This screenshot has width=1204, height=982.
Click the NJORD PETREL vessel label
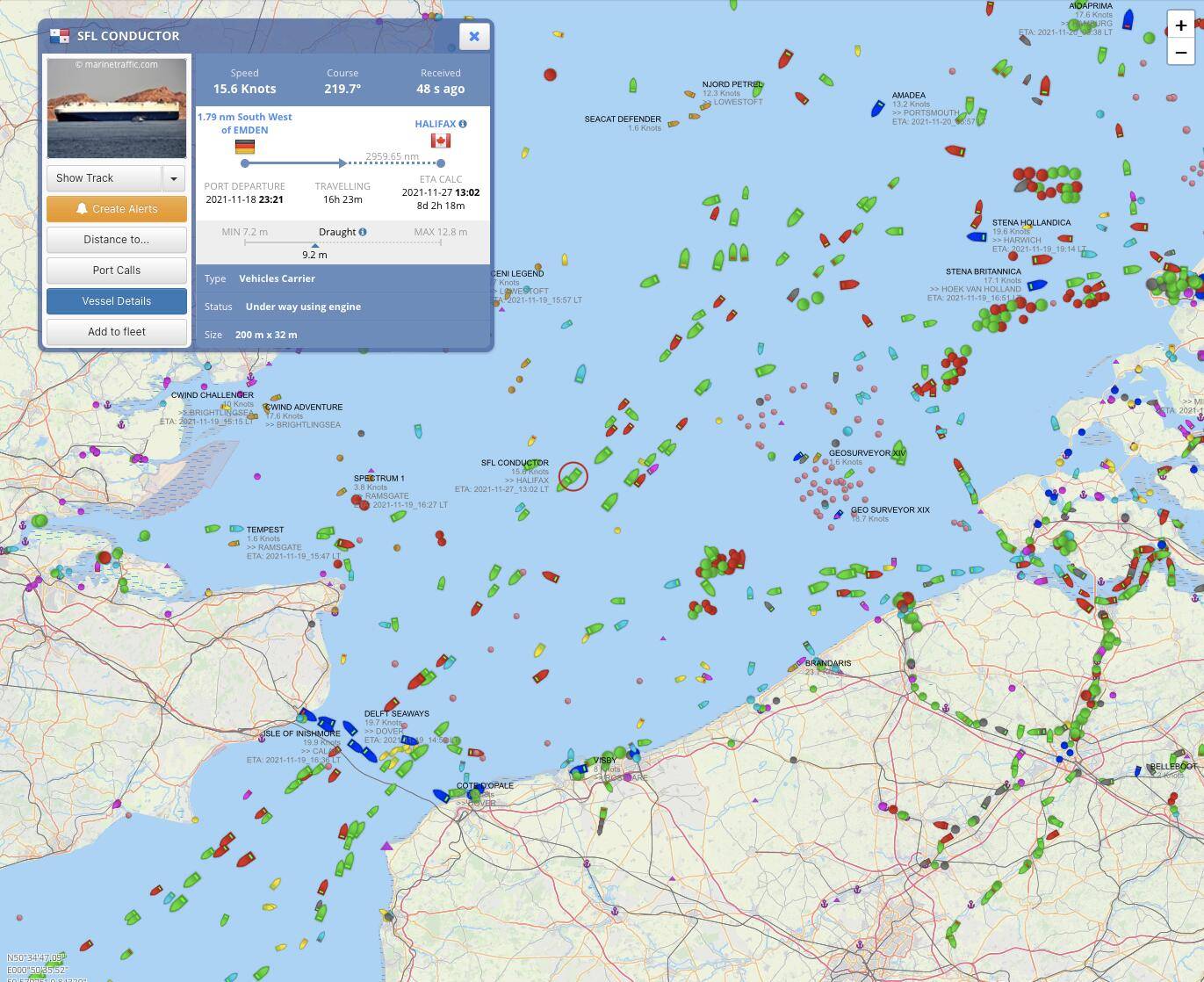coord(732,84)
